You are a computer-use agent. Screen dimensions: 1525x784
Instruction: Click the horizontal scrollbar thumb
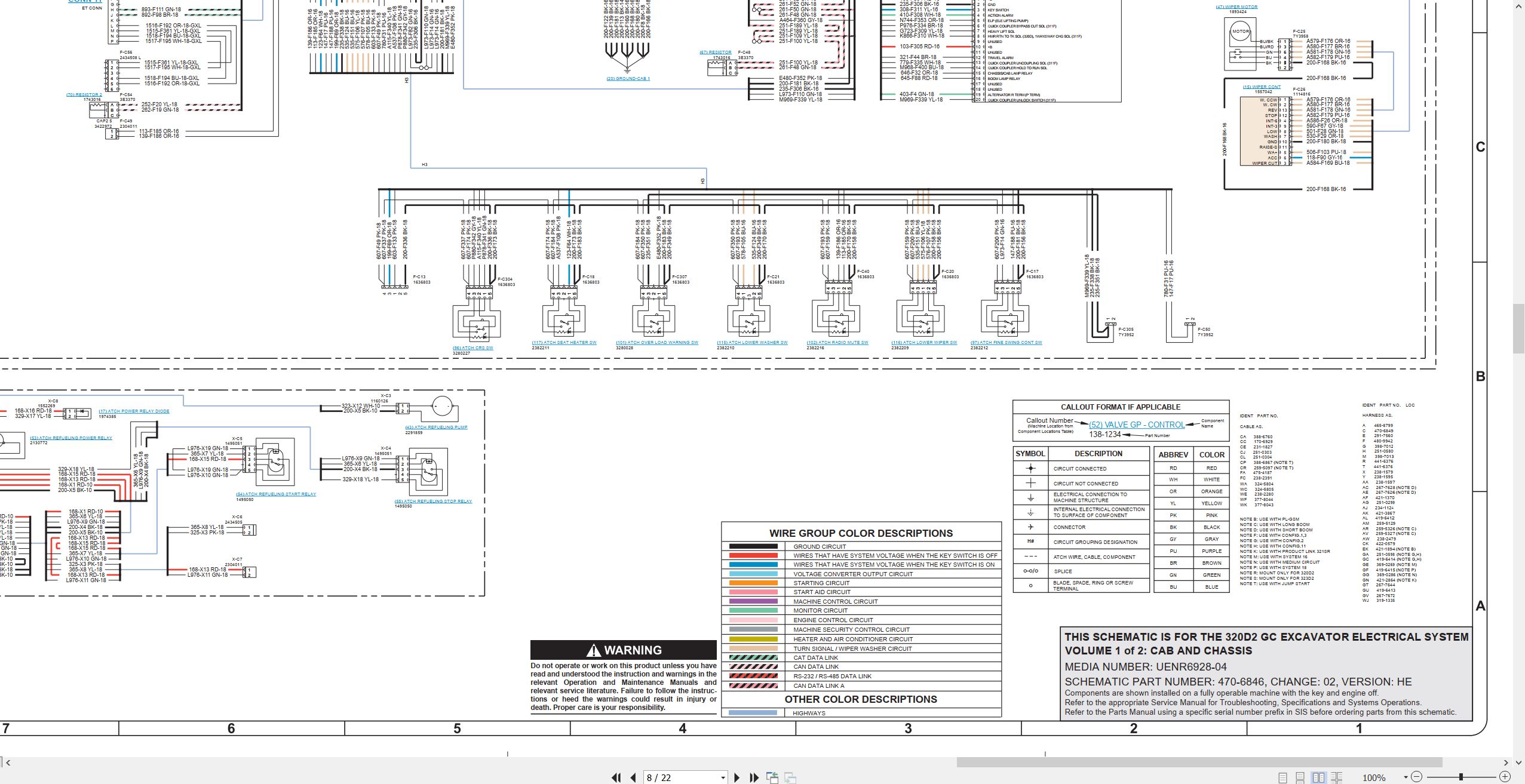1199,763
